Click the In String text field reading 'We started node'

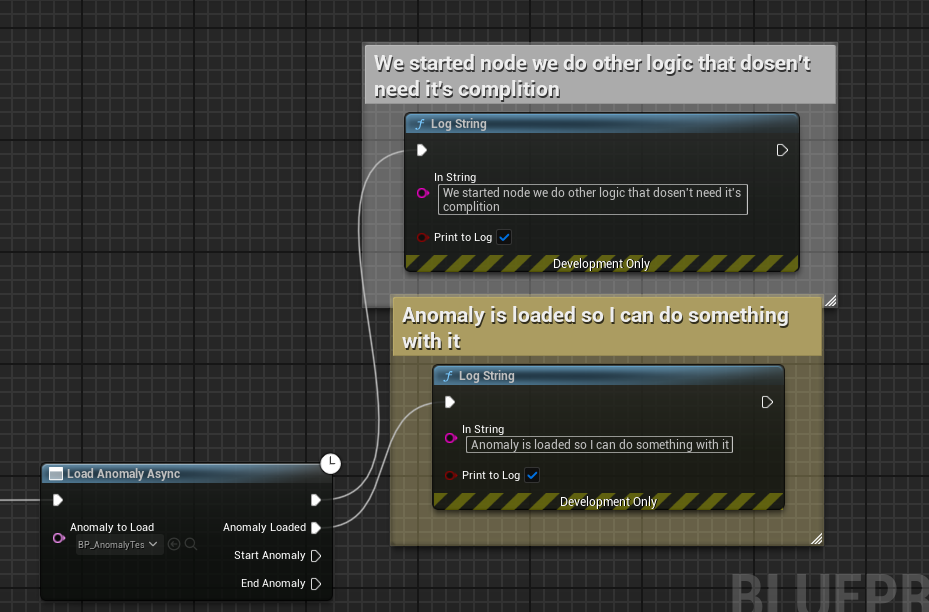pyautogui.click(x=592, y=199)
